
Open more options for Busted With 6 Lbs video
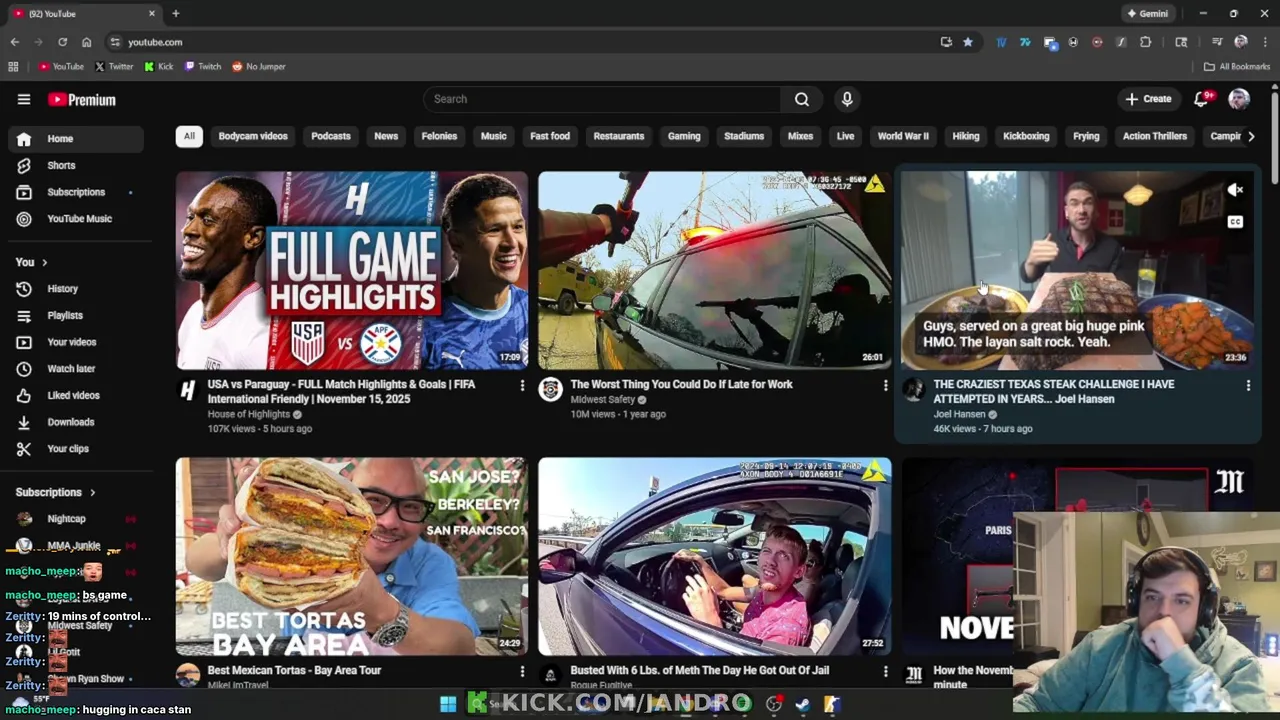[885, 671]
